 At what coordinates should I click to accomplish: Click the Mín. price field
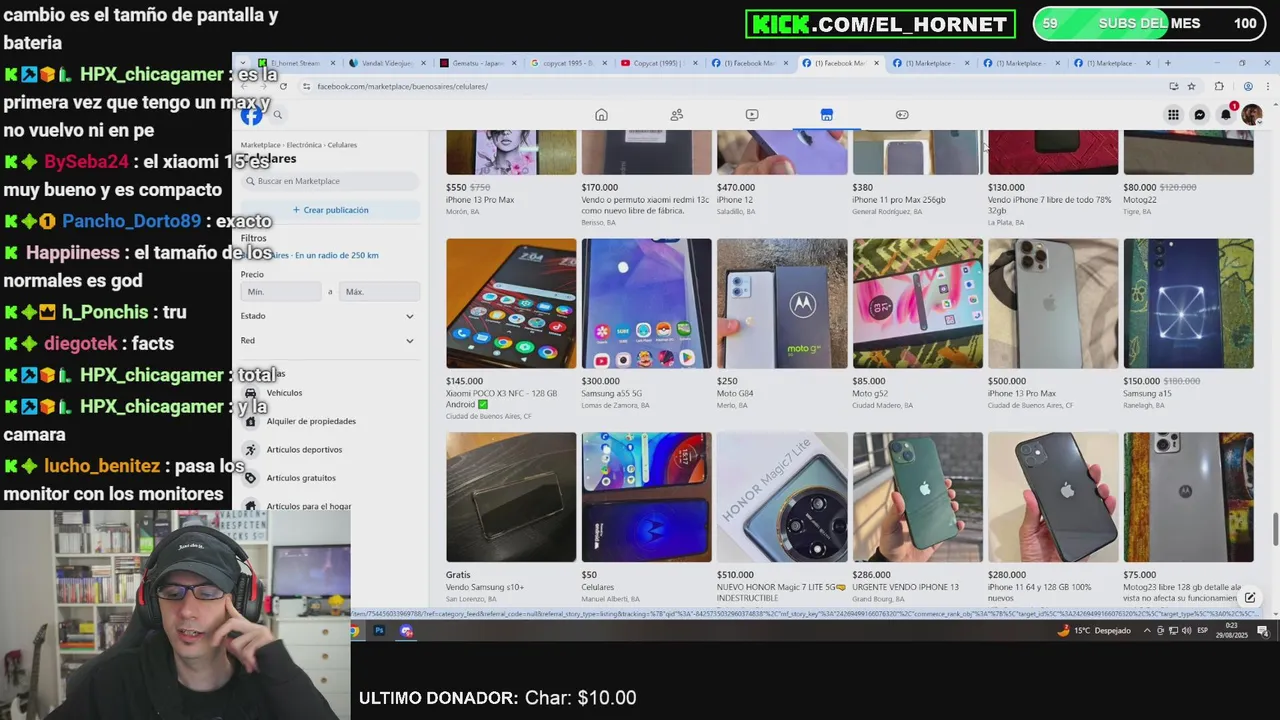tap(281, 292)
